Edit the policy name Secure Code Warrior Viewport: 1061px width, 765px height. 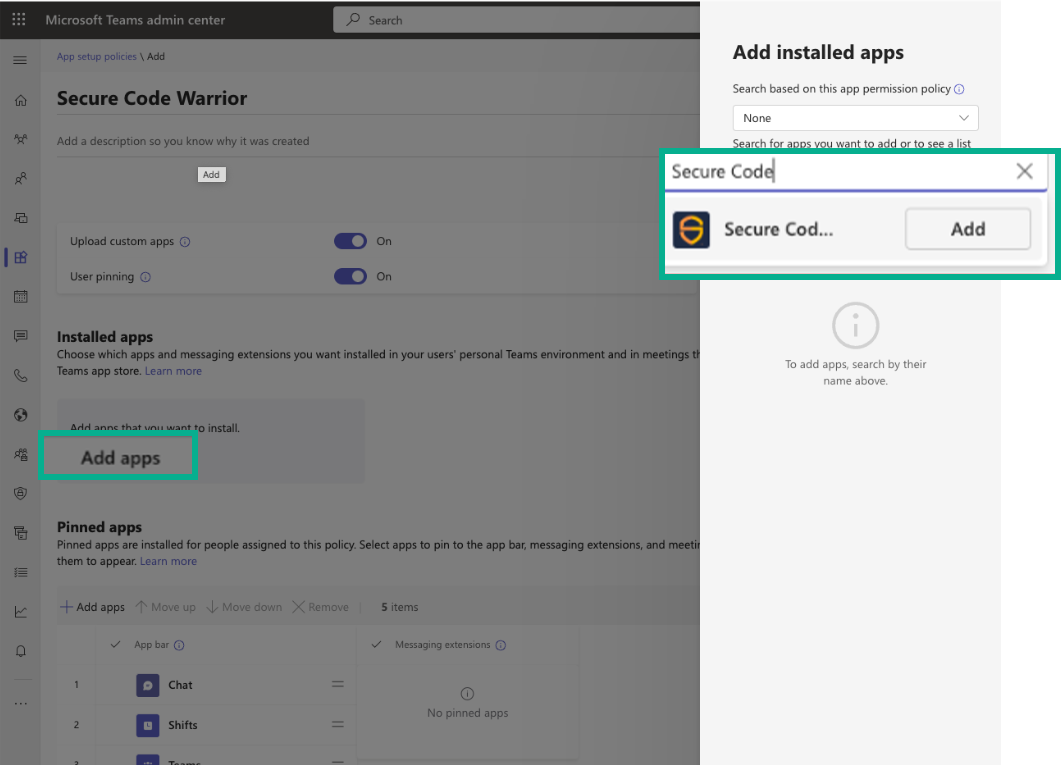[x=152, y=98]
